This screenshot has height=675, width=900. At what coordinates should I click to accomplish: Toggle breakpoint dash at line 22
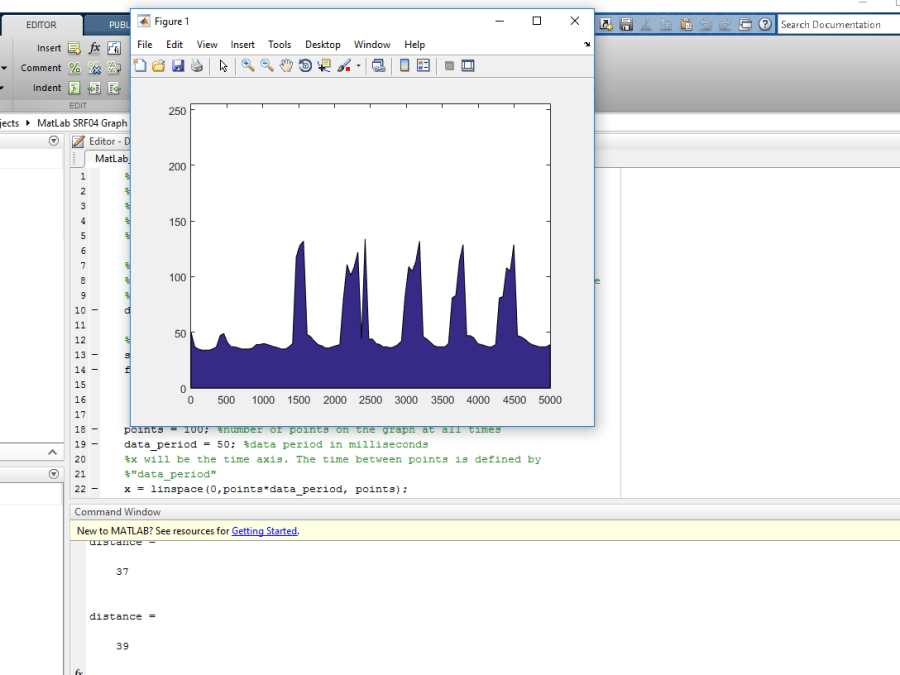click(x=95, y=489)
